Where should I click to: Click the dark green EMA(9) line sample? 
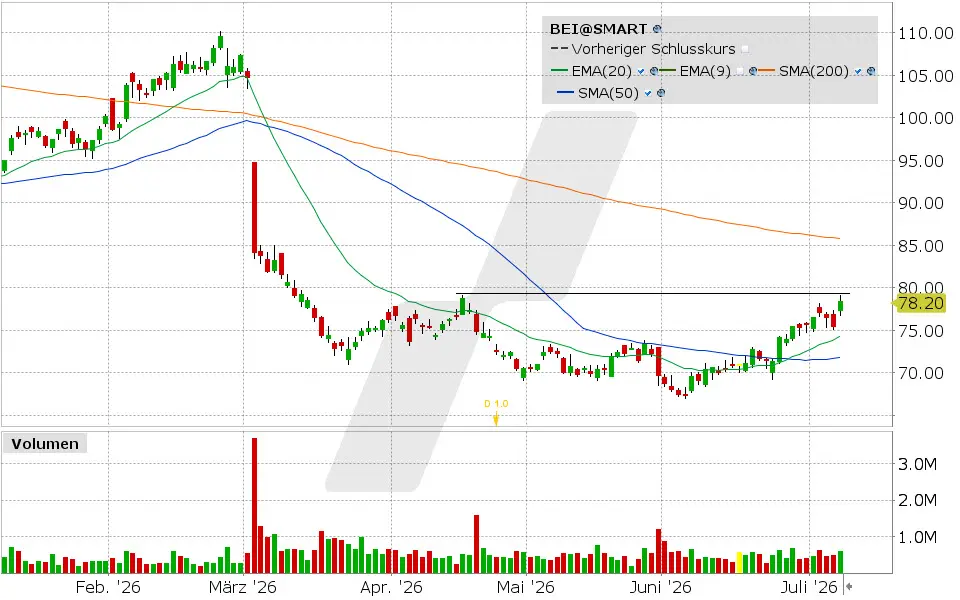tap(667, 70)
